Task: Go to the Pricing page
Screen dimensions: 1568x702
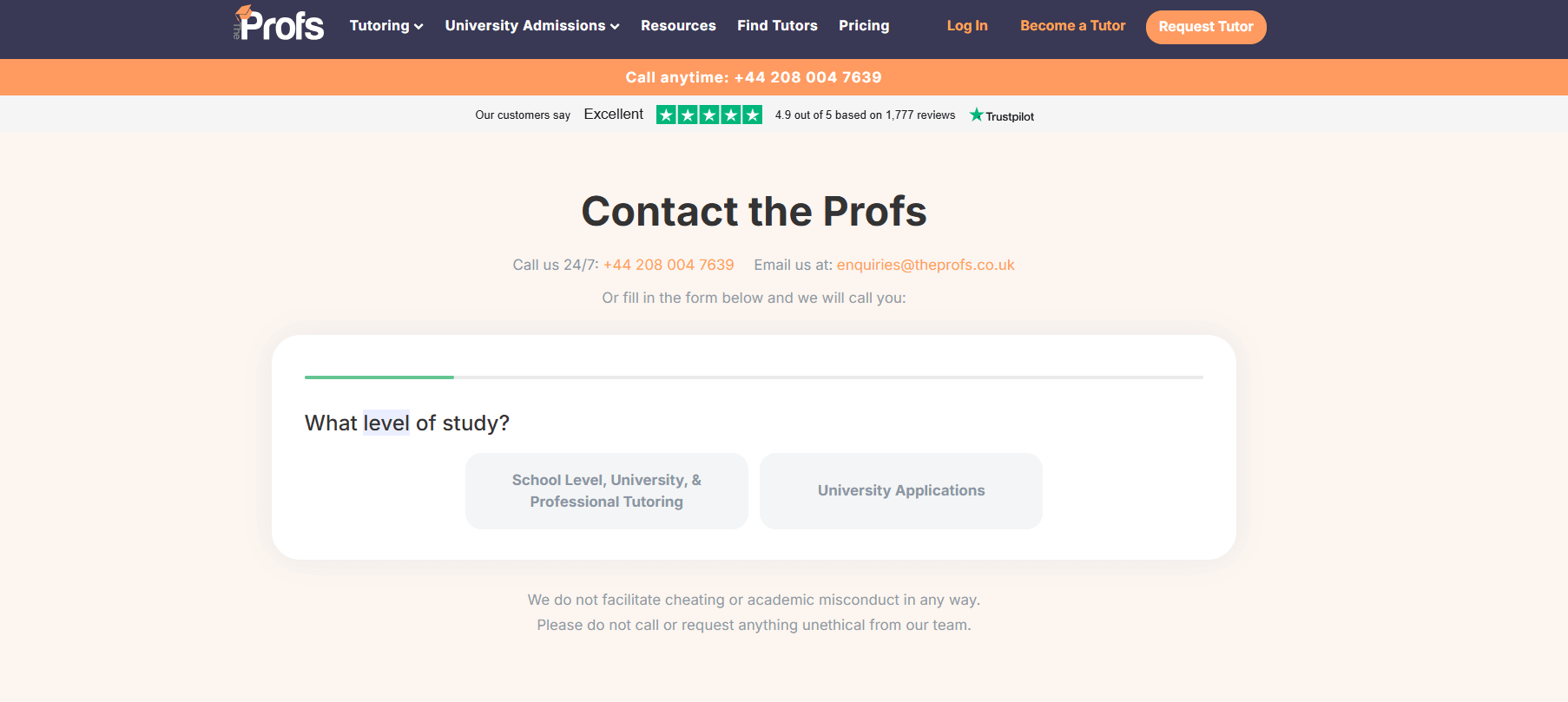Action: [864, 26]
